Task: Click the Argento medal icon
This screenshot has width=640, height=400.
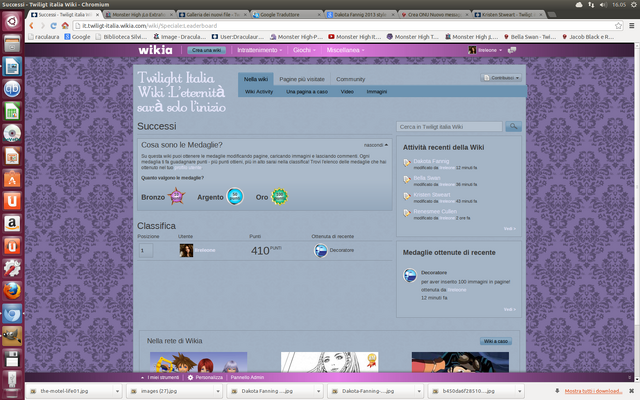Action: (x=235, y=196)
